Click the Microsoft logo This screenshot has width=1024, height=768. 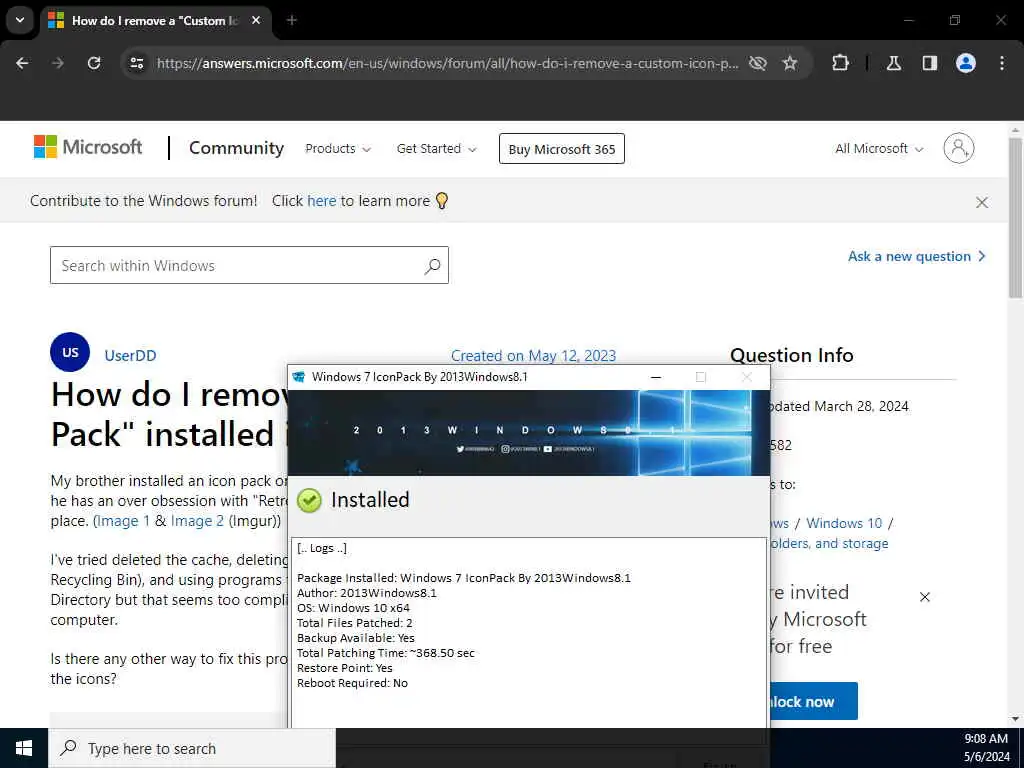(88, 147)
